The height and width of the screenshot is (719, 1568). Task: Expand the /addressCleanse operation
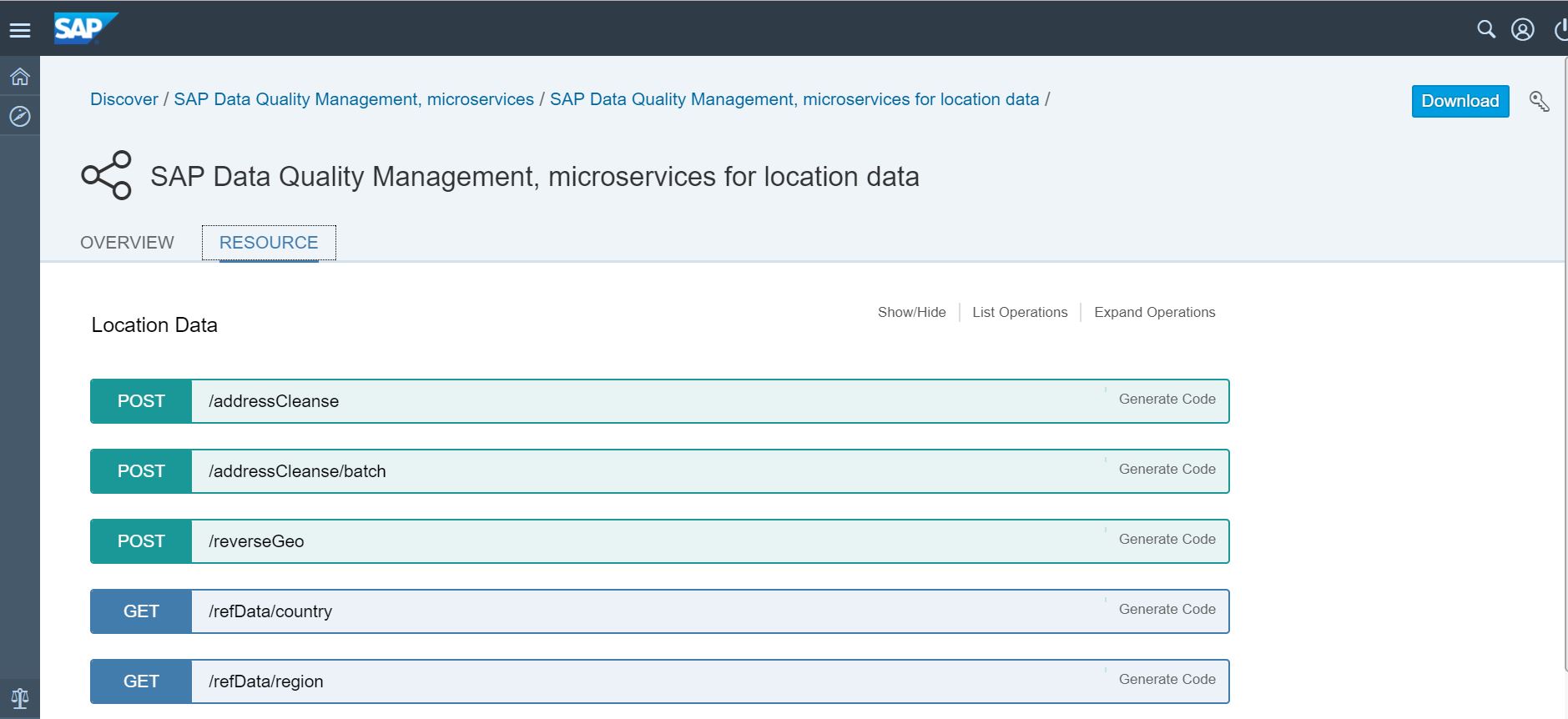[x=659, y=401]
